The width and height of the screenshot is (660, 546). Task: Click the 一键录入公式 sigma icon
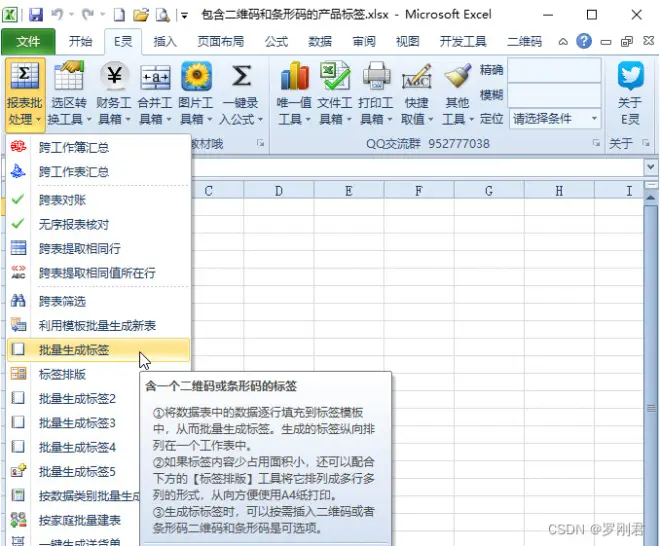pos(241,76)
